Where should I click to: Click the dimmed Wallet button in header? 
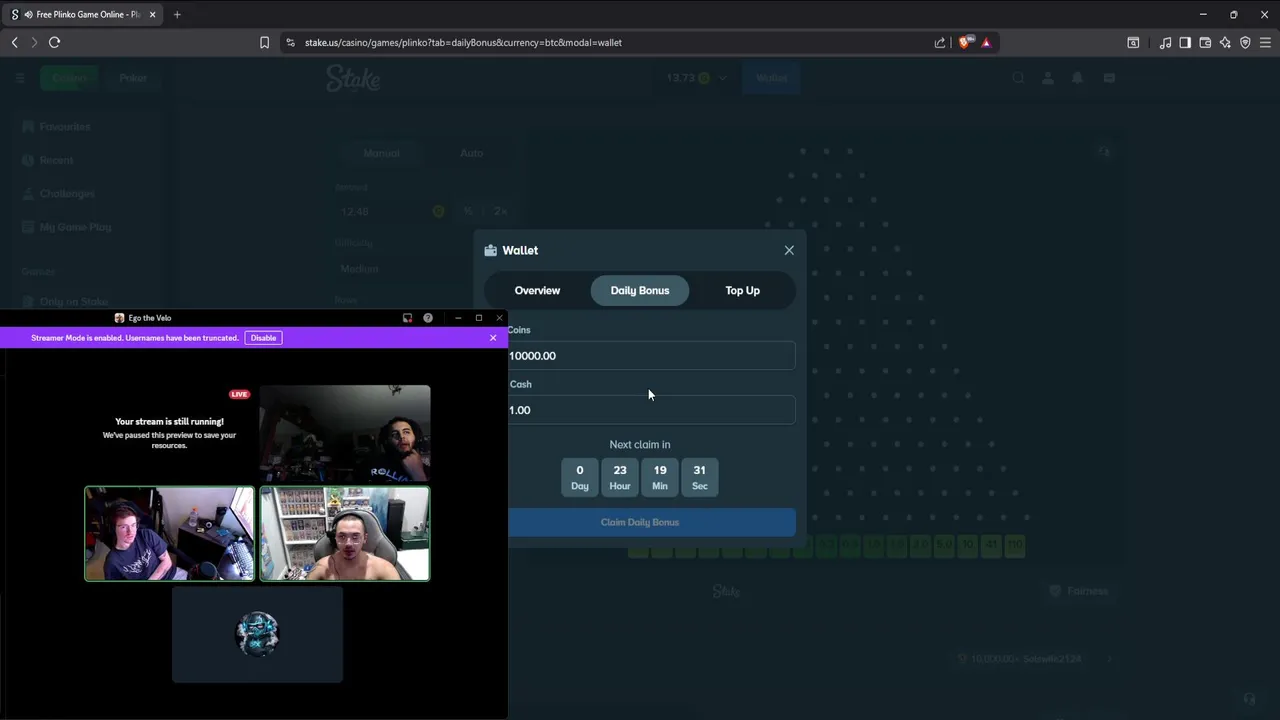tap(771, 78)
